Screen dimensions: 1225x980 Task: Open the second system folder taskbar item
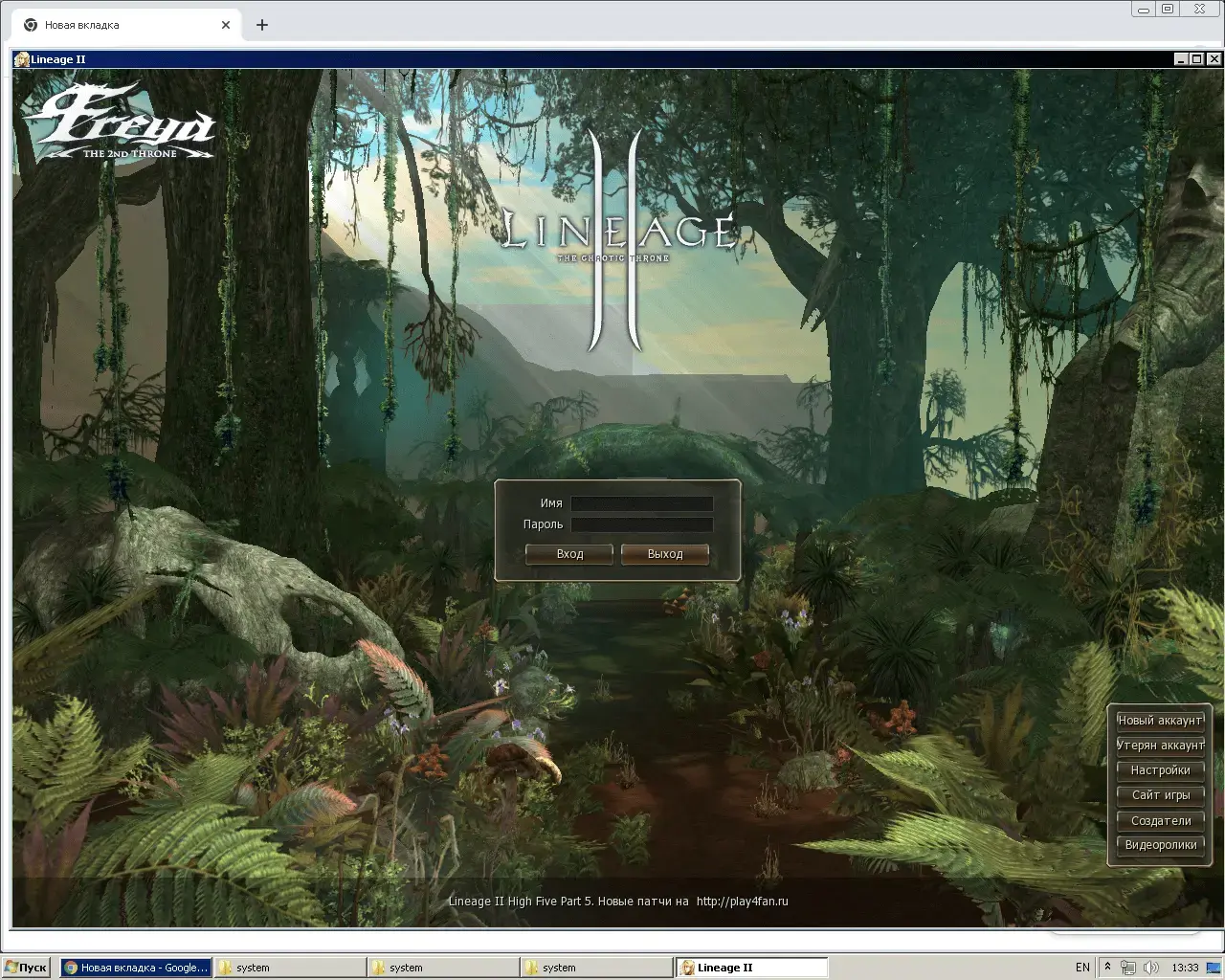(443, 968)
